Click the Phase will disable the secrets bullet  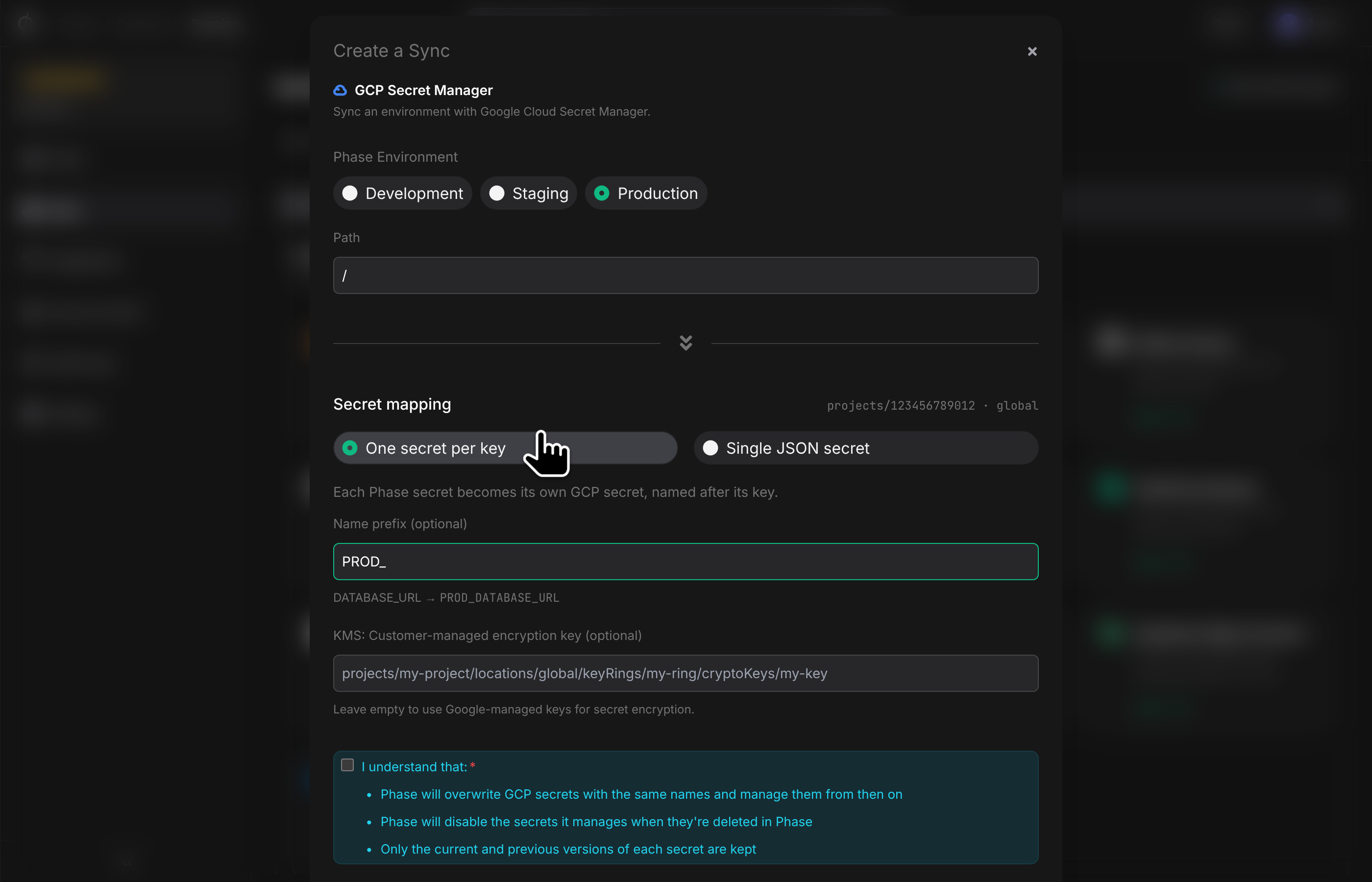[596, 822]
